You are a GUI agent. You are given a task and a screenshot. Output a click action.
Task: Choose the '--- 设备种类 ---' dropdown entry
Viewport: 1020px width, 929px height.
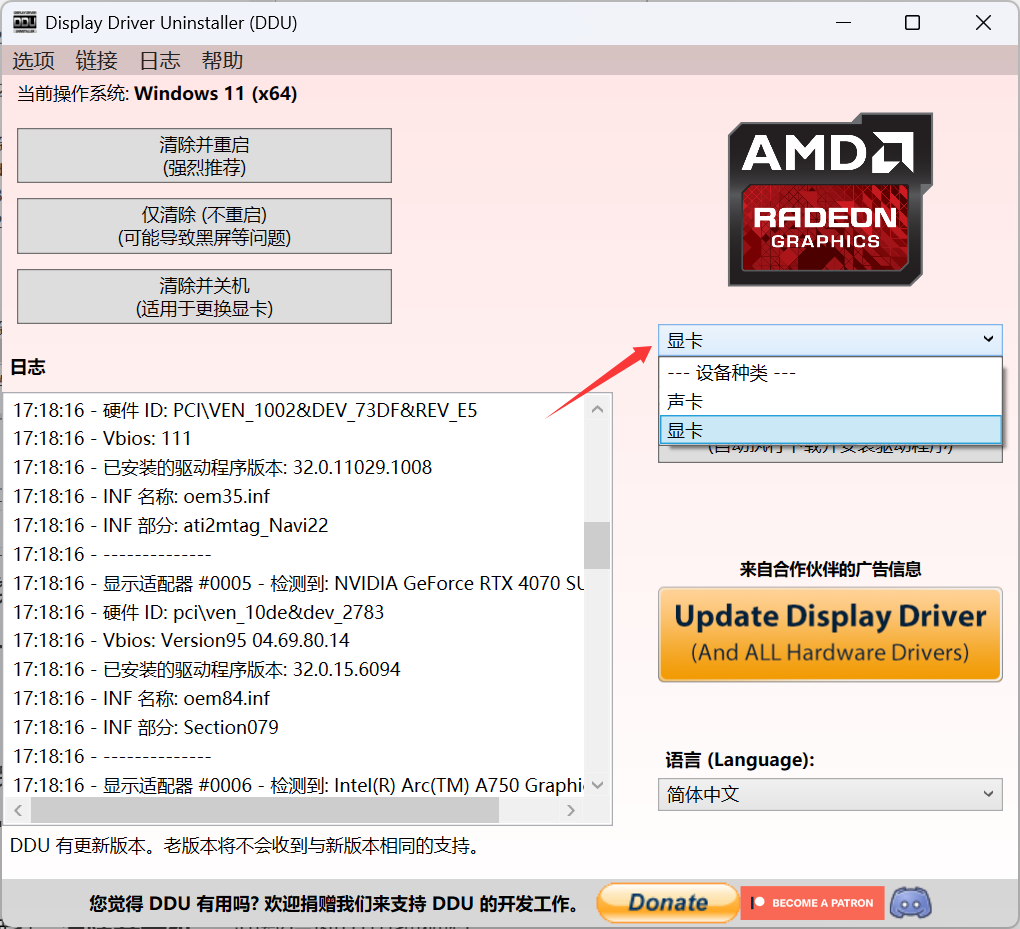(x=830, y=373)
